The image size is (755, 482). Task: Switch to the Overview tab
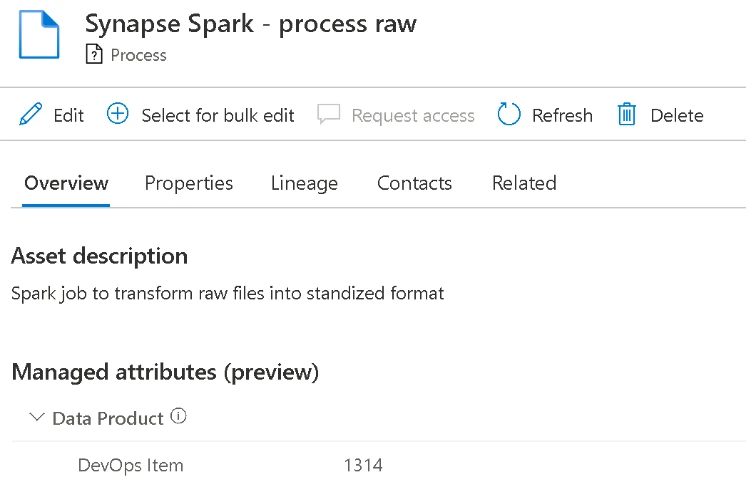coord(66,183)
